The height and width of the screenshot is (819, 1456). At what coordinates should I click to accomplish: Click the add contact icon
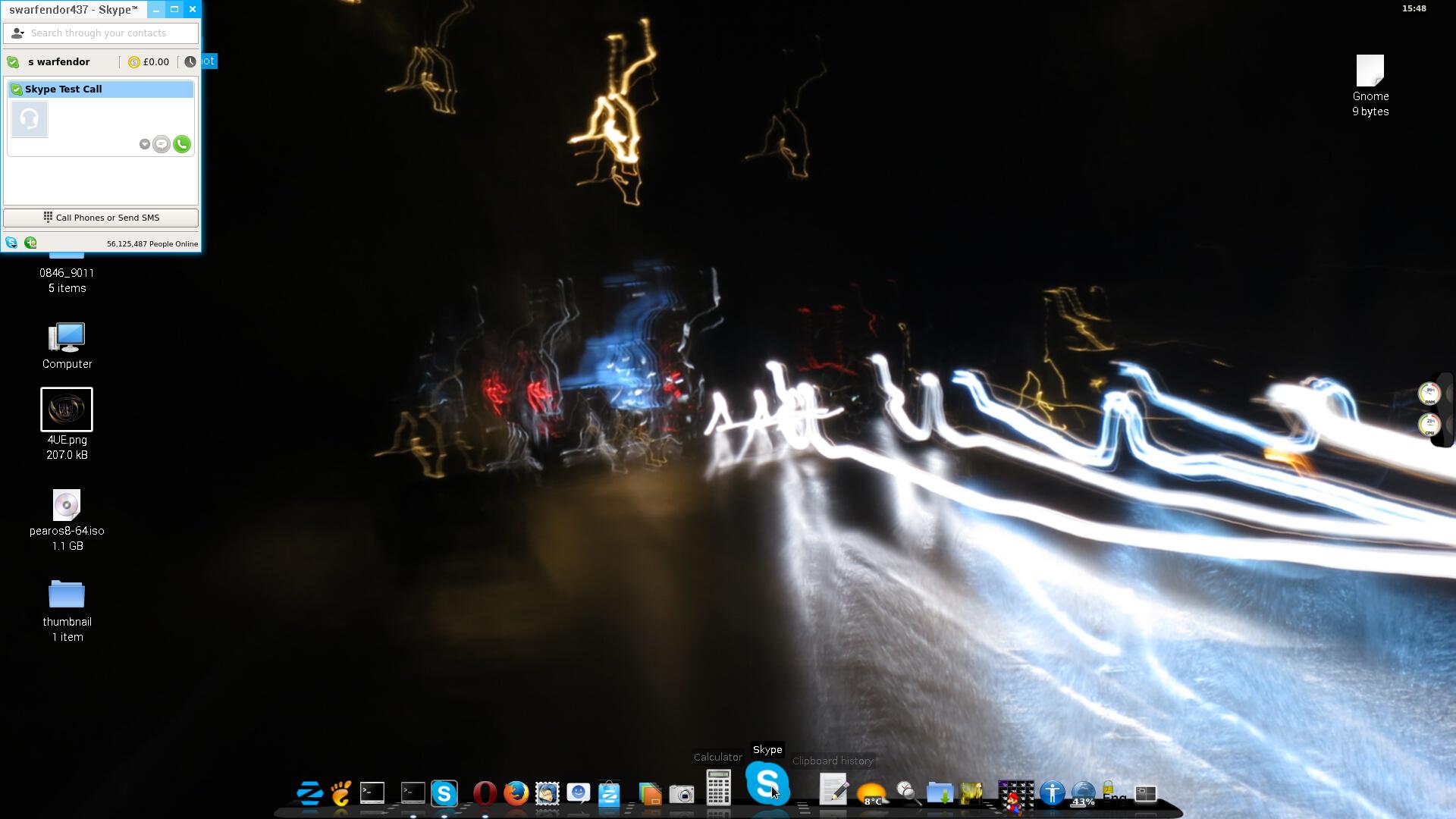point(30,243)
